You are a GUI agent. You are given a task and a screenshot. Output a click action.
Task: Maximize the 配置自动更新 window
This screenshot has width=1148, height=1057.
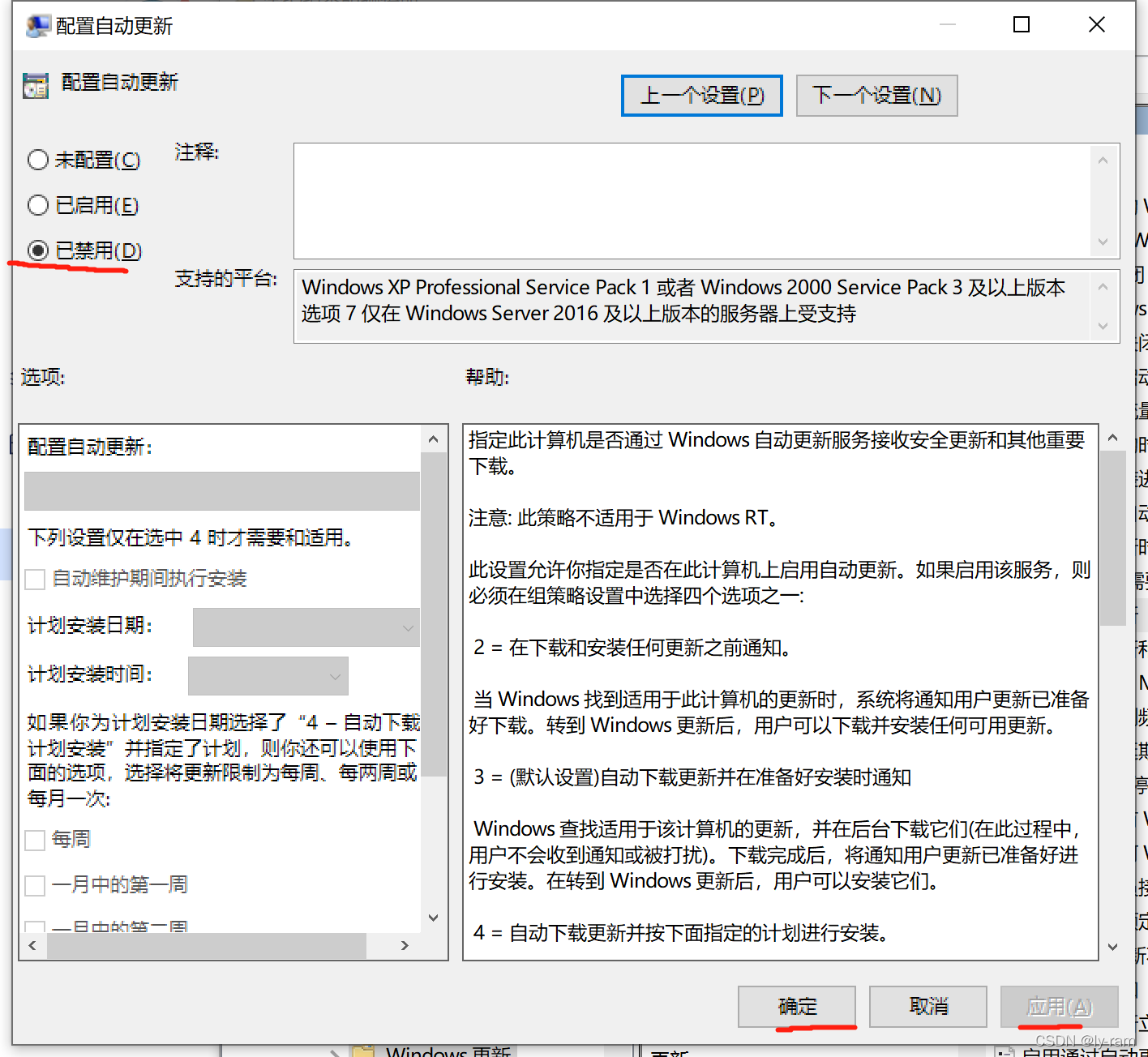click(x=1022, y=24)
